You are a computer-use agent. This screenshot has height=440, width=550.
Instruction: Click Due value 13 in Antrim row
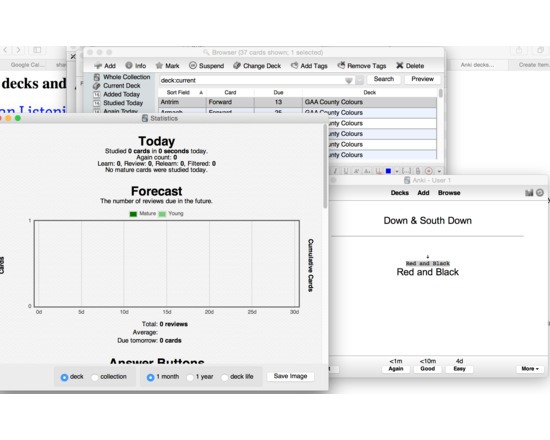(278, 102)
